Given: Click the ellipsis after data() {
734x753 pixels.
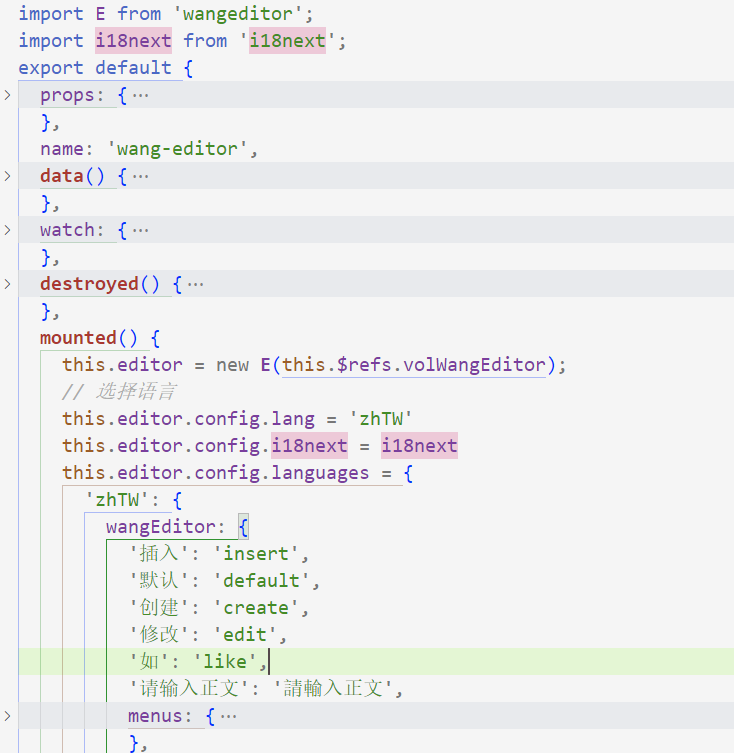Looking at the screenshot, I should (140, 177).
